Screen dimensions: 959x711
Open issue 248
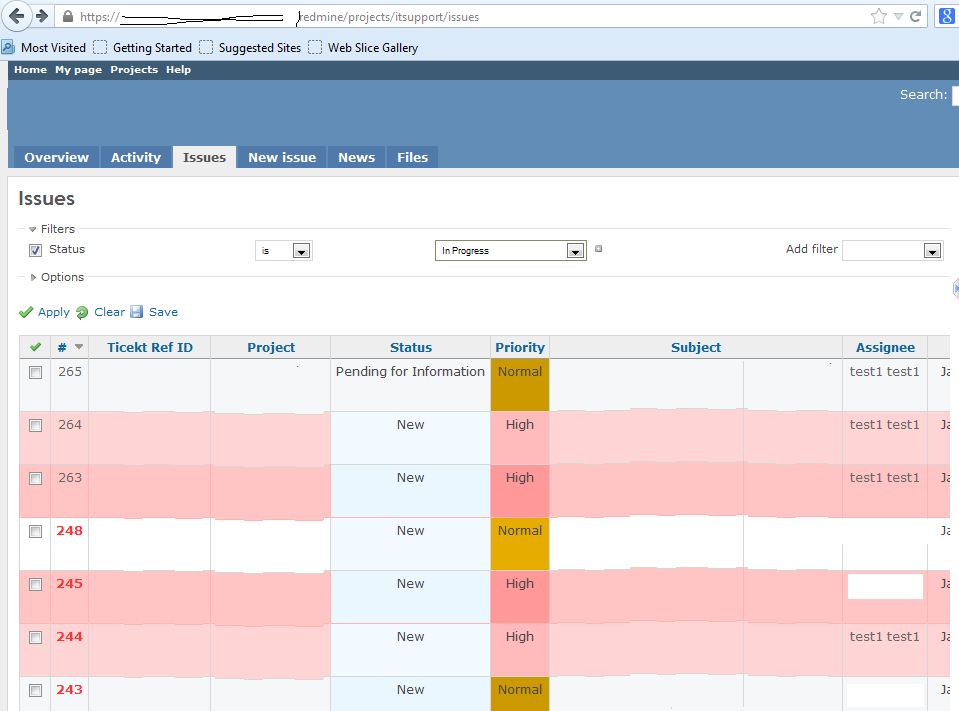click(x=70, y=531)
